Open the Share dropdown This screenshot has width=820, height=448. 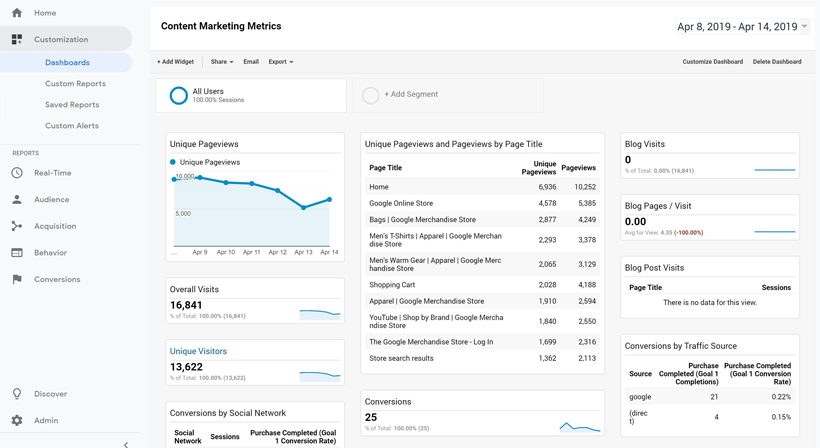tap(222, 62)
